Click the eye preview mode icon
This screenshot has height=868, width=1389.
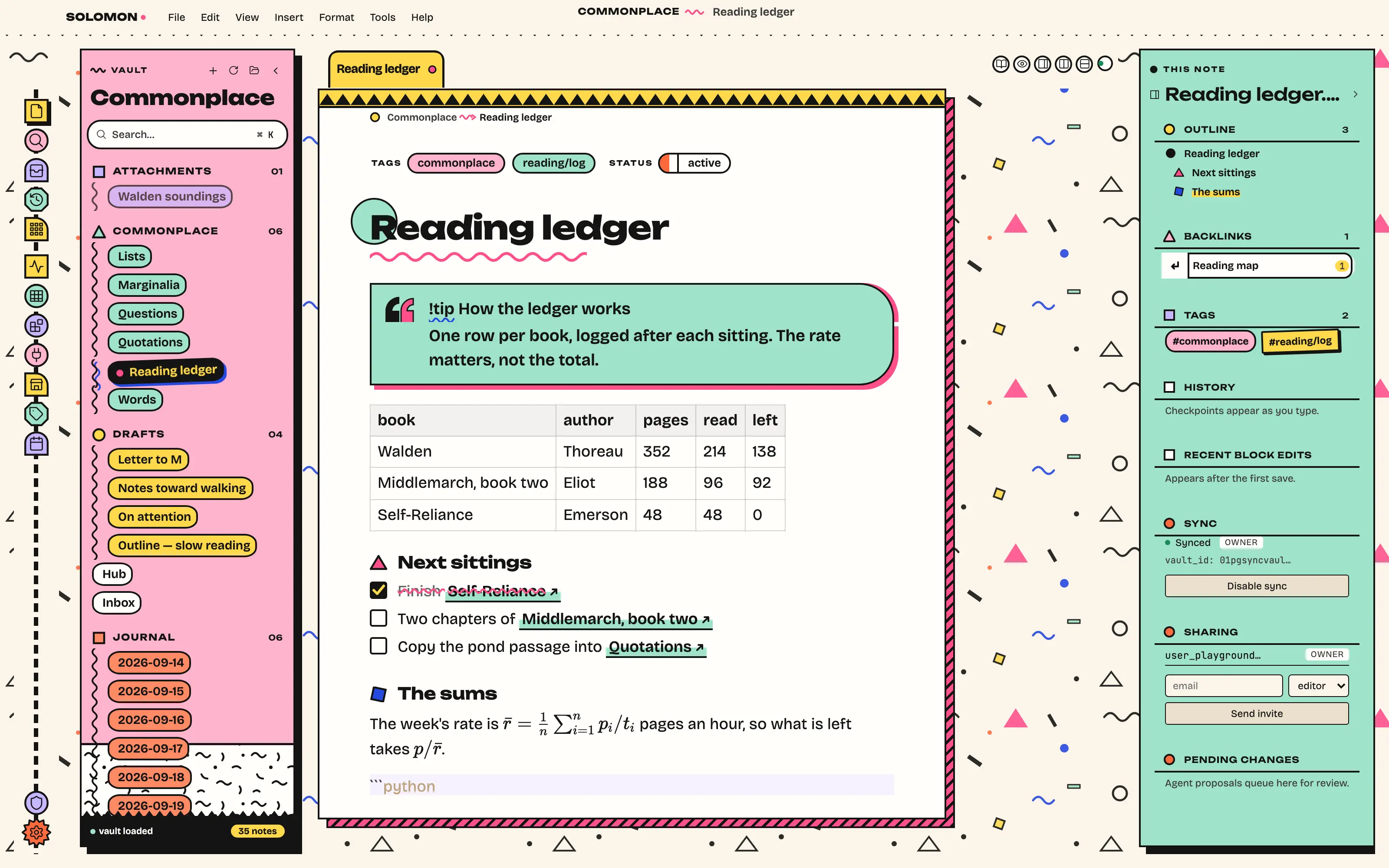coord(1022,64)
